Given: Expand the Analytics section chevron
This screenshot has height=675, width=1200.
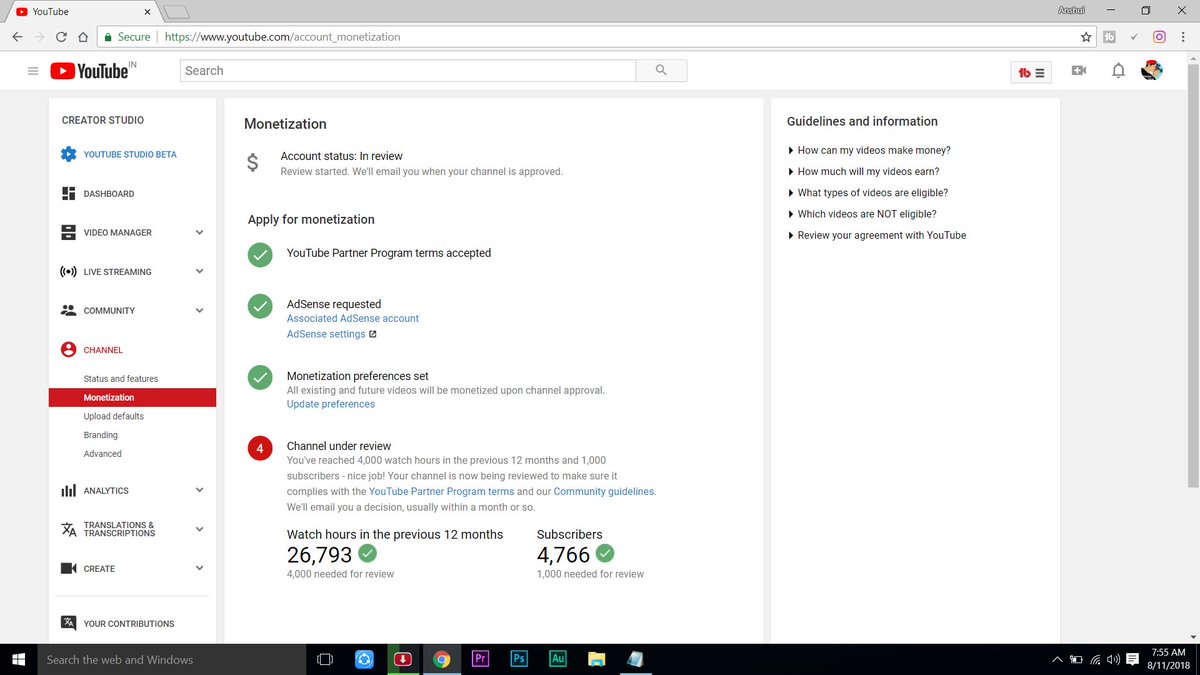Looking at the screenshot, I should [x=199, y=490].
